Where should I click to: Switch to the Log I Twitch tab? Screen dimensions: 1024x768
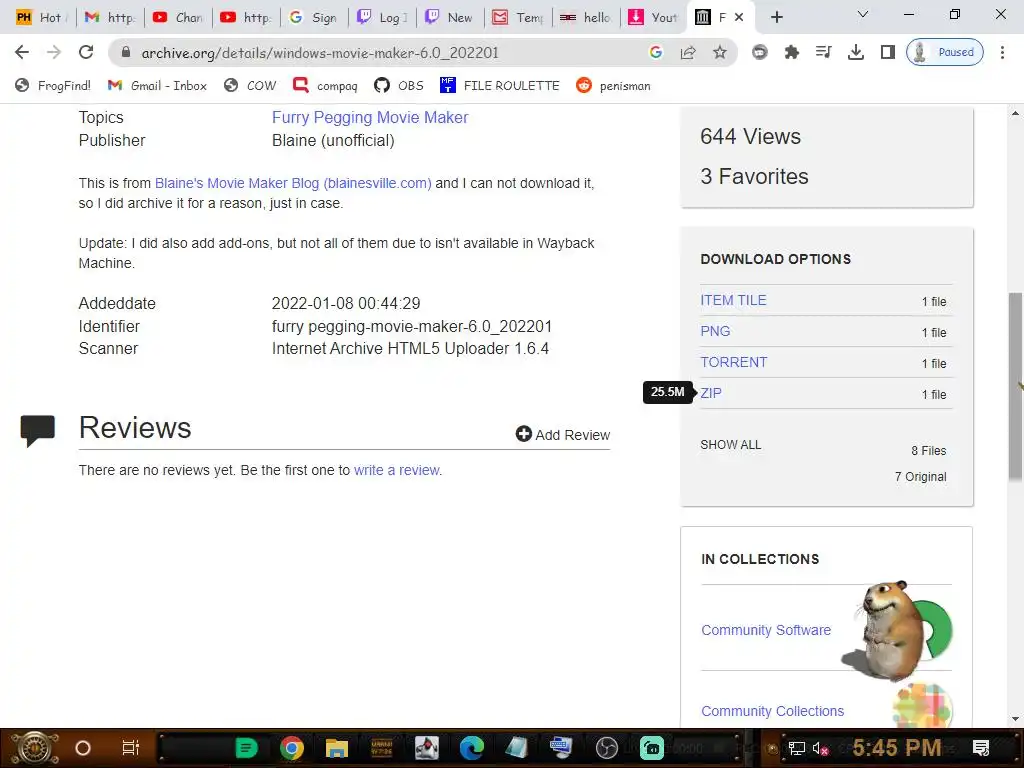click(381, 18)
